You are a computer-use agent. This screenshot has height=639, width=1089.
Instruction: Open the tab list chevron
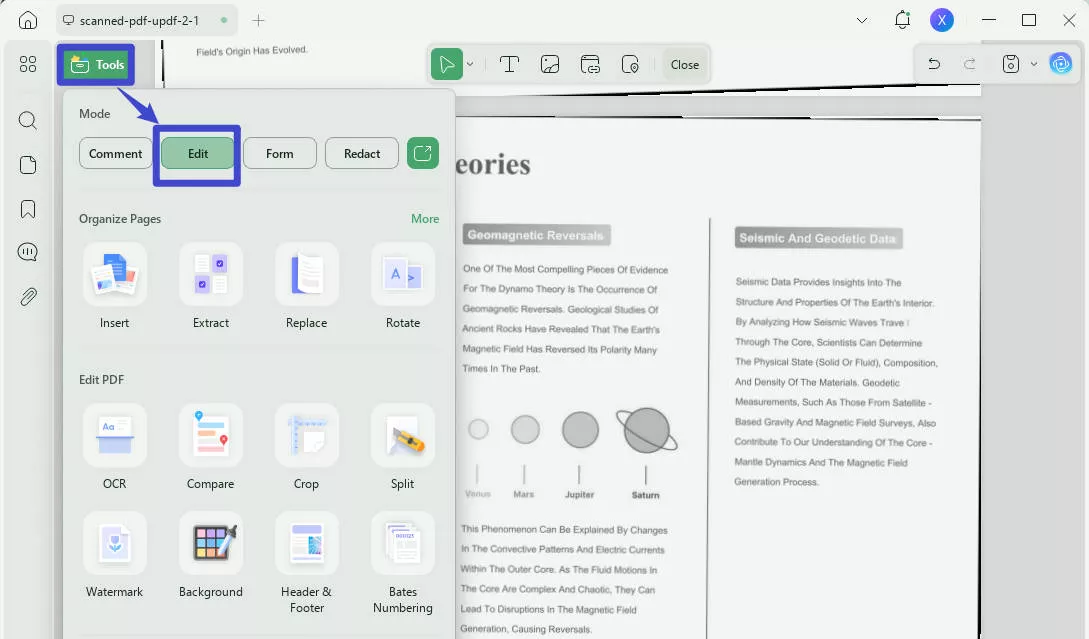pyautogui.click(x=862, y=20)
